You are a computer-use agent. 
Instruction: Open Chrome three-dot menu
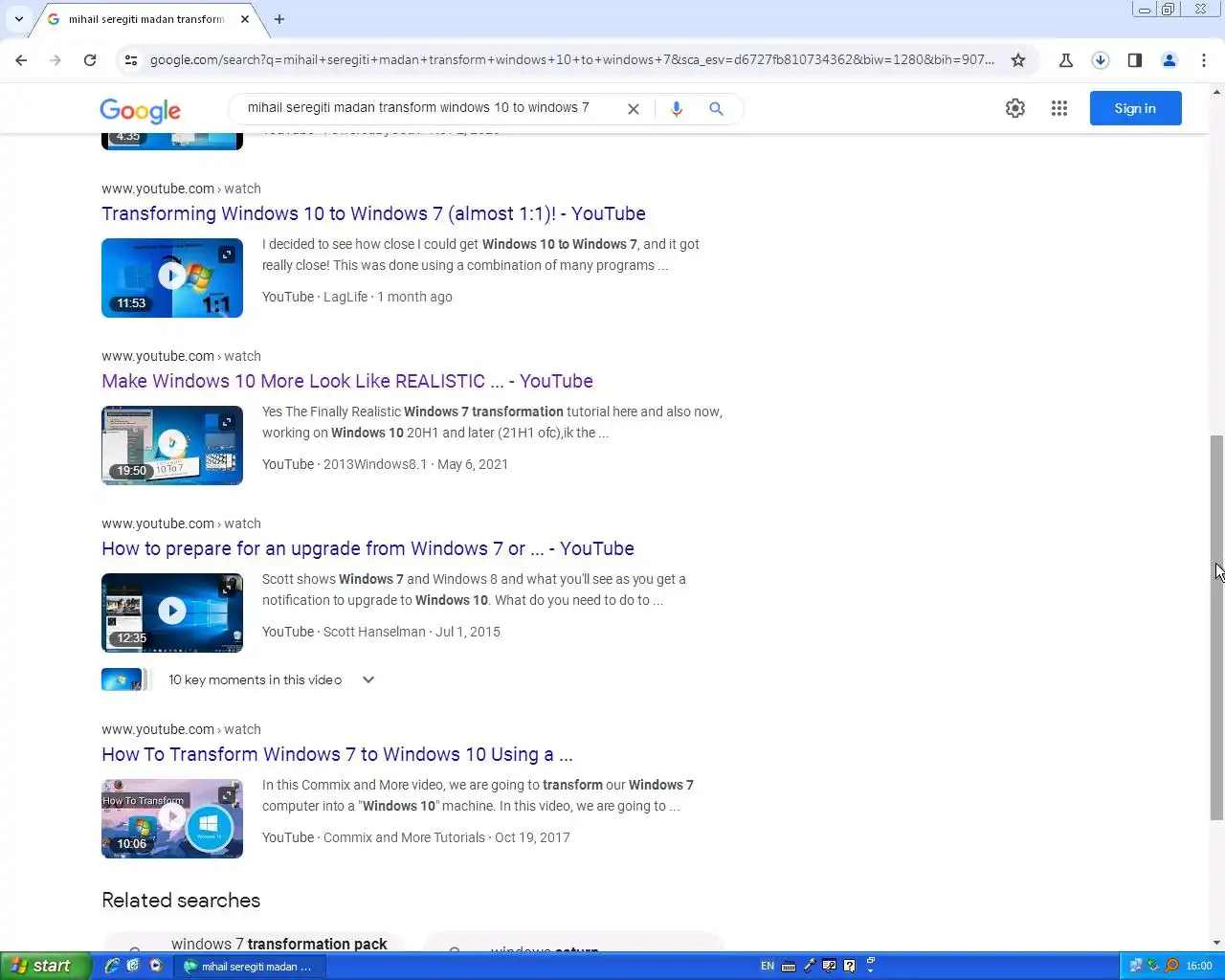pyautogui.click(x=1204, y=60)
